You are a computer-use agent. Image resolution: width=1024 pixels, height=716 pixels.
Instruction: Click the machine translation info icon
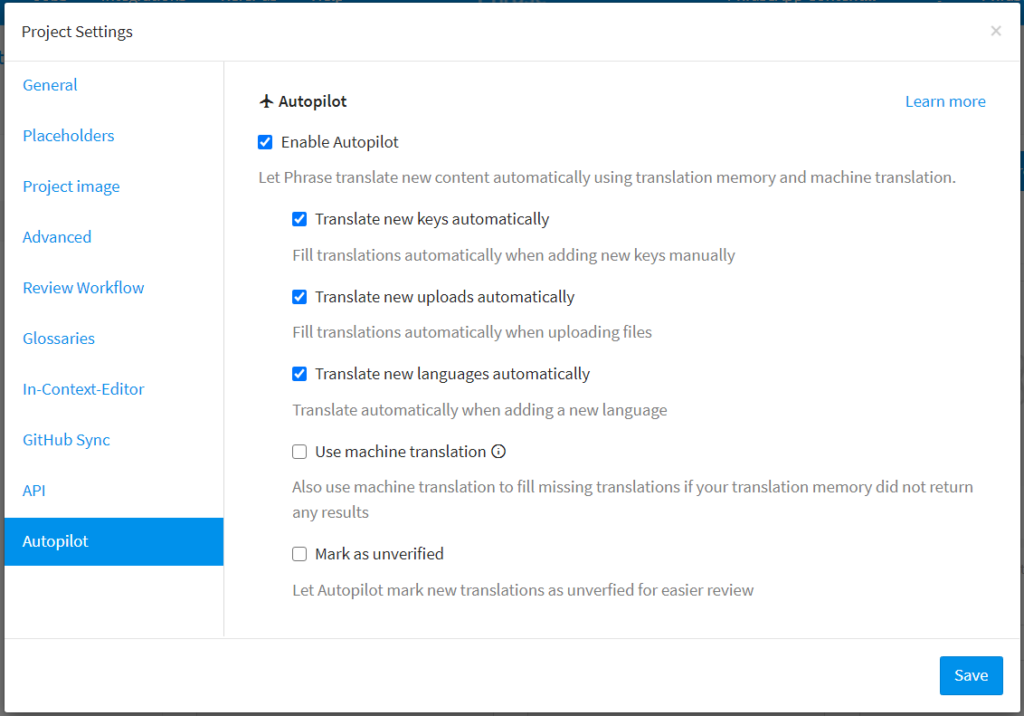498,451
